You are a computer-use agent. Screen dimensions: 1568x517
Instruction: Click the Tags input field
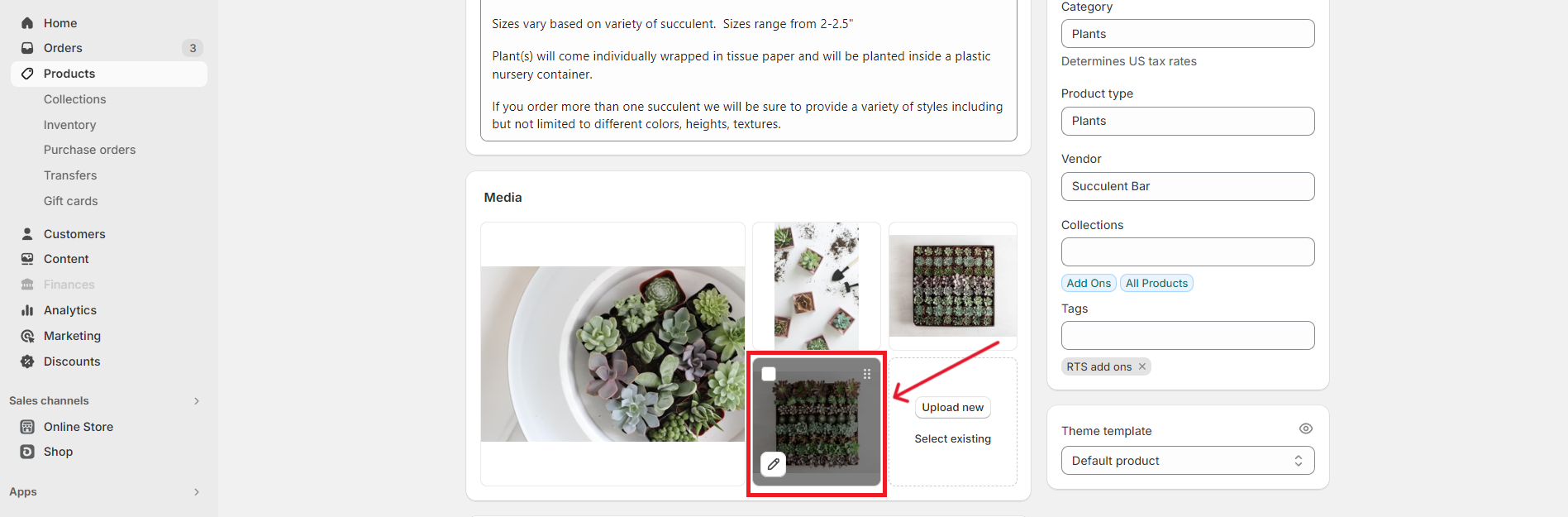(1188, 336)
